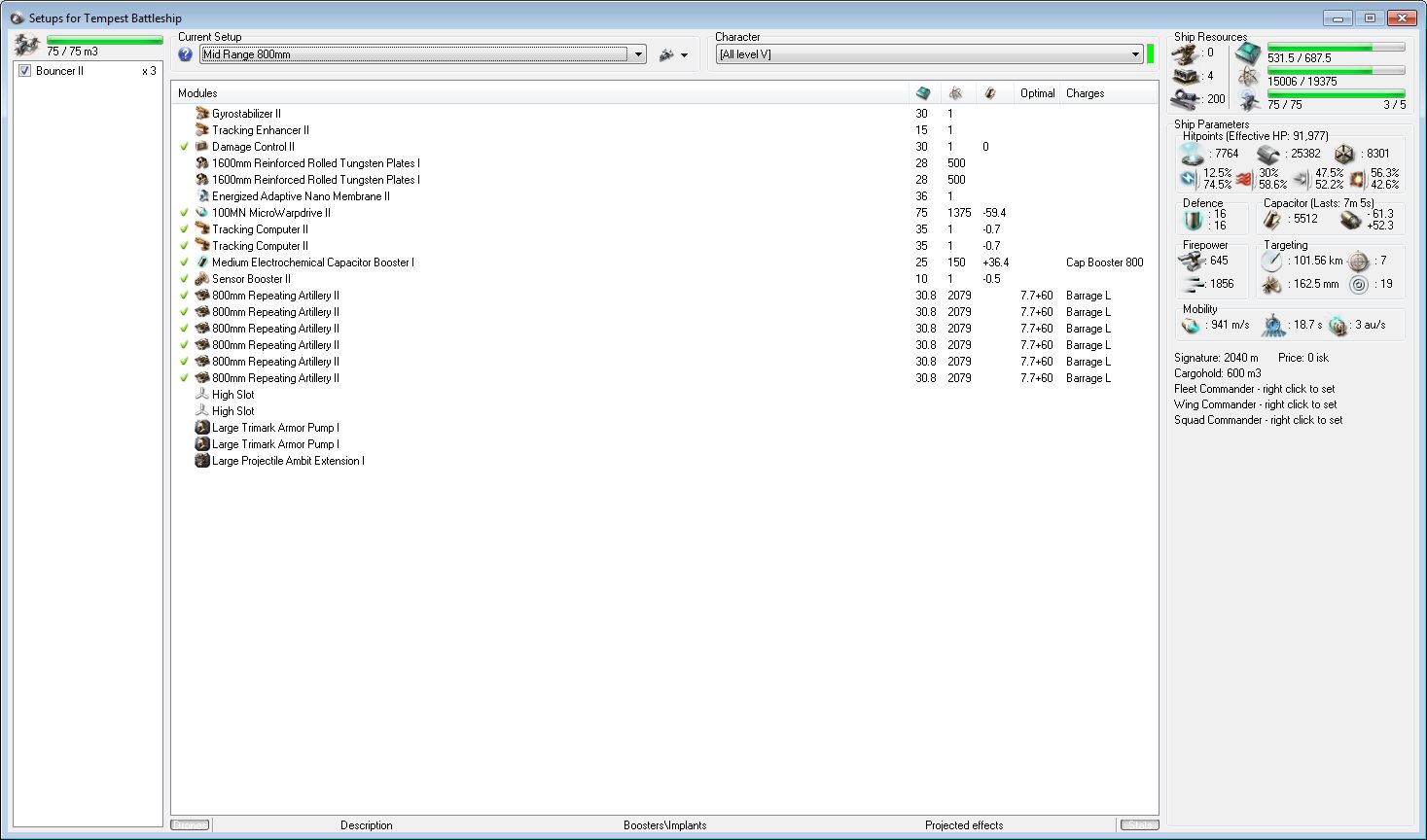The height and width of the screenshot is (840, 1427).
Task: Toggle the Damage Control II active checkmark
Action: click(x=184, y=147)
